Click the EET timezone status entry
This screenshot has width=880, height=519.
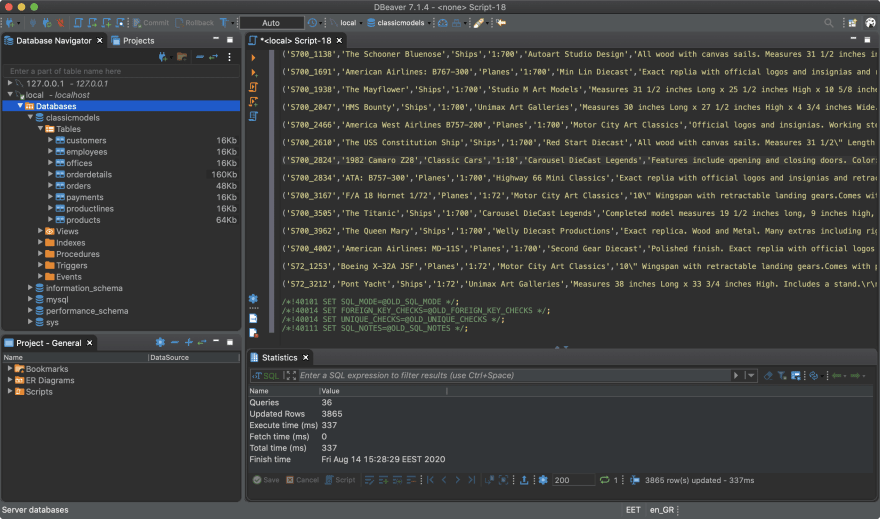(x=633, y=510)
